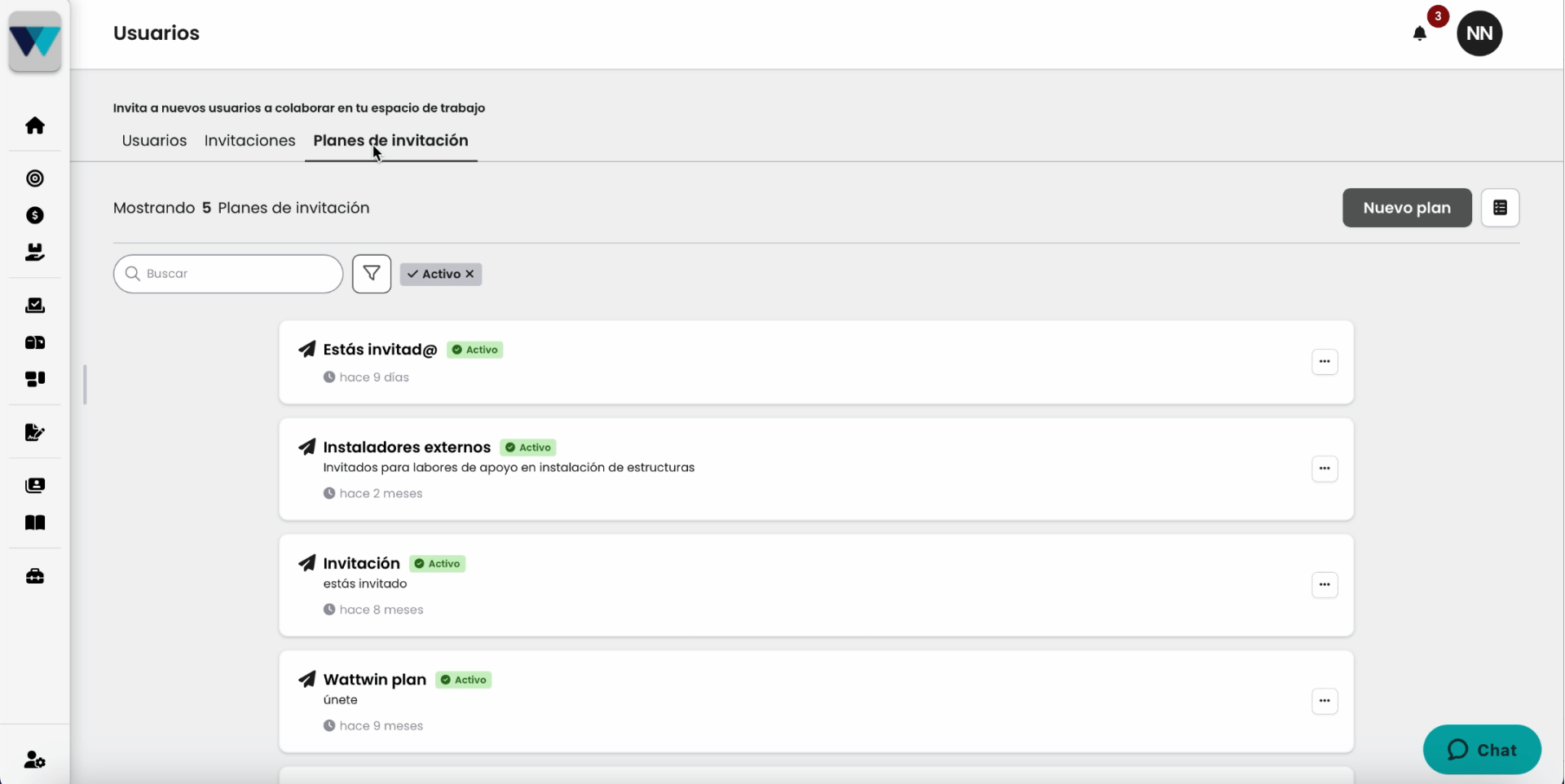Open the contact cards icon in sidebar
The image size is (1565, 784).
pyautogui.click(x=35, y=486)
